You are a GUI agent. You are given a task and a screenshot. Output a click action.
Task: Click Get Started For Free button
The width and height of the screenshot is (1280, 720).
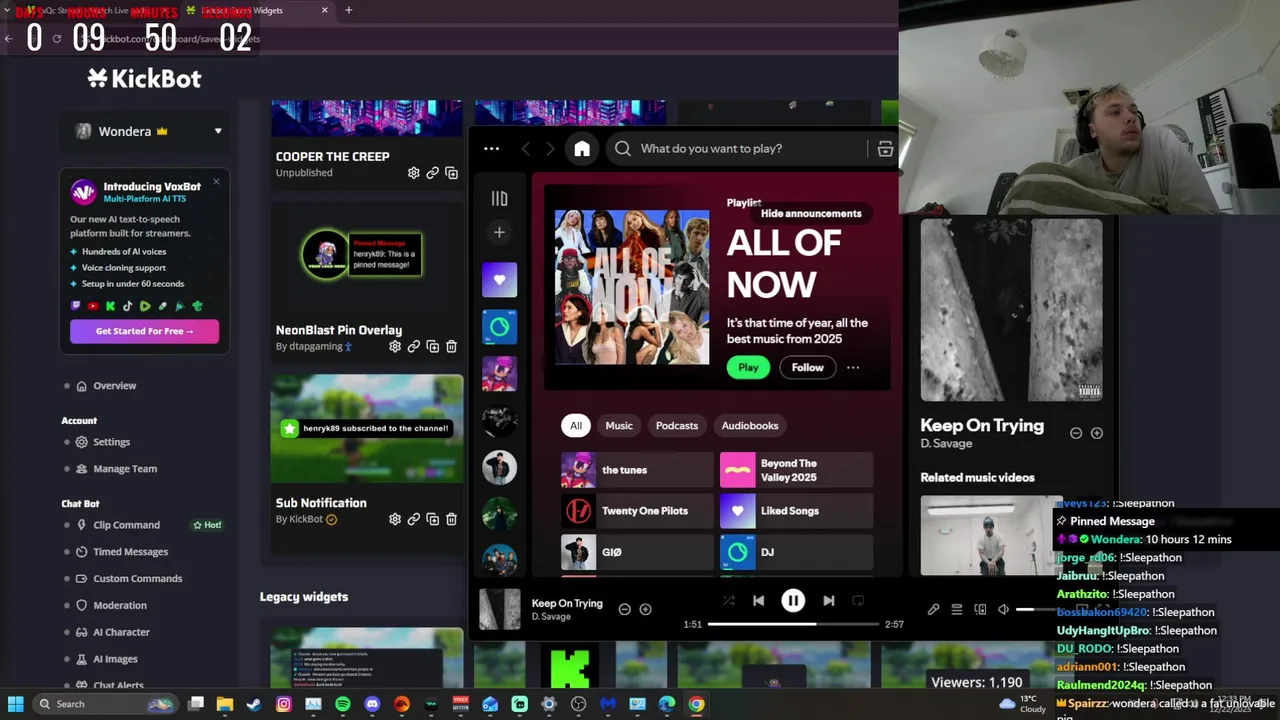(144, 331)
